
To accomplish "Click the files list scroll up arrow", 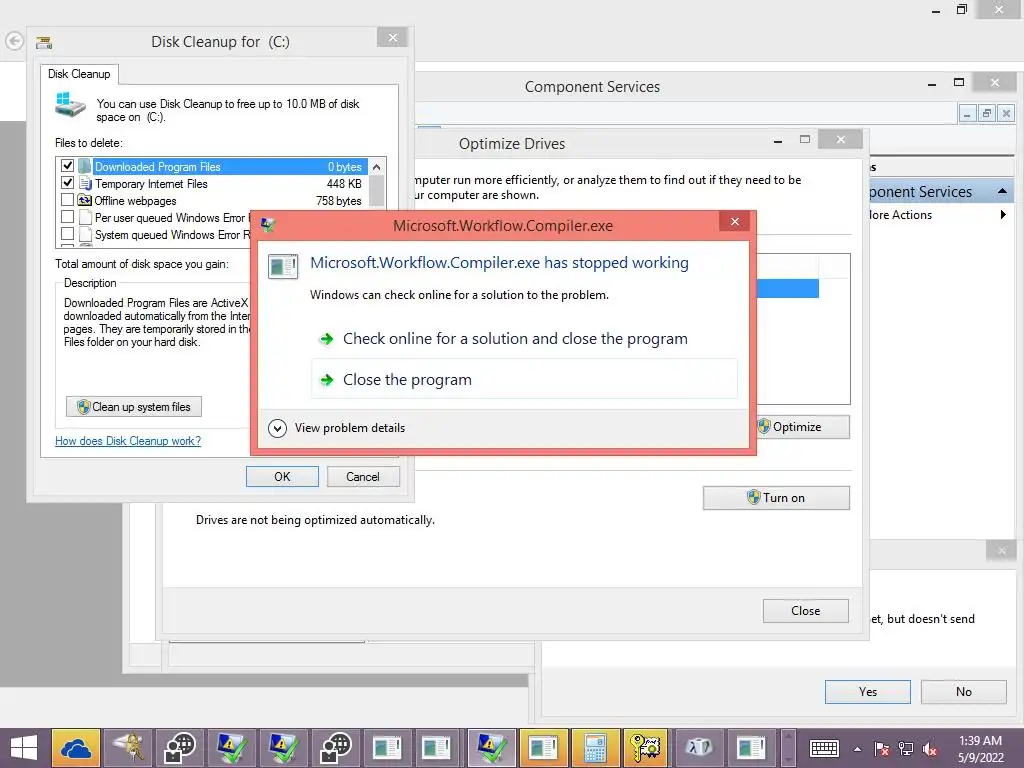I will coord(377,167).
